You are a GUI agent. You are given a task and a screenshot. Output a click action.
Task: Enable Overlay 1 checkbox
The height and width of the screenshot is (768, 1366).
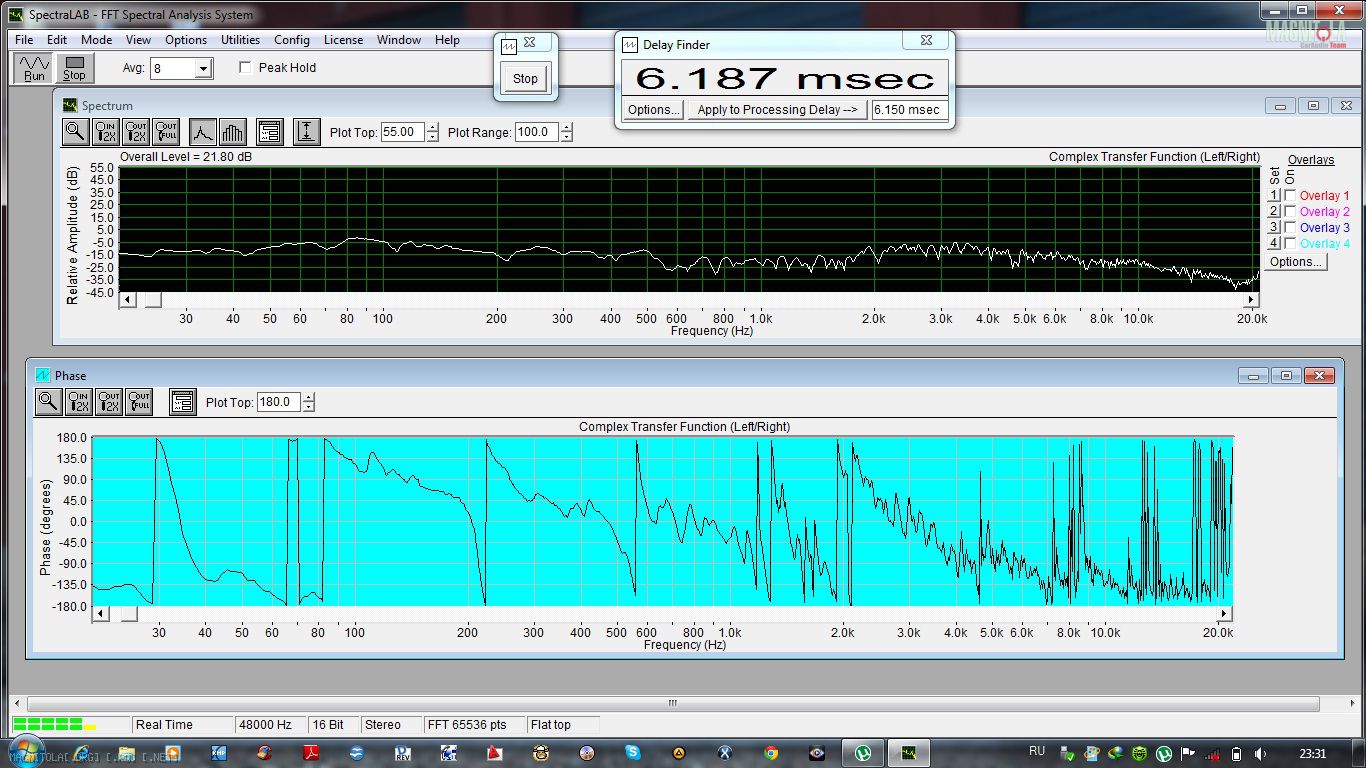[x=1290, y=196]
